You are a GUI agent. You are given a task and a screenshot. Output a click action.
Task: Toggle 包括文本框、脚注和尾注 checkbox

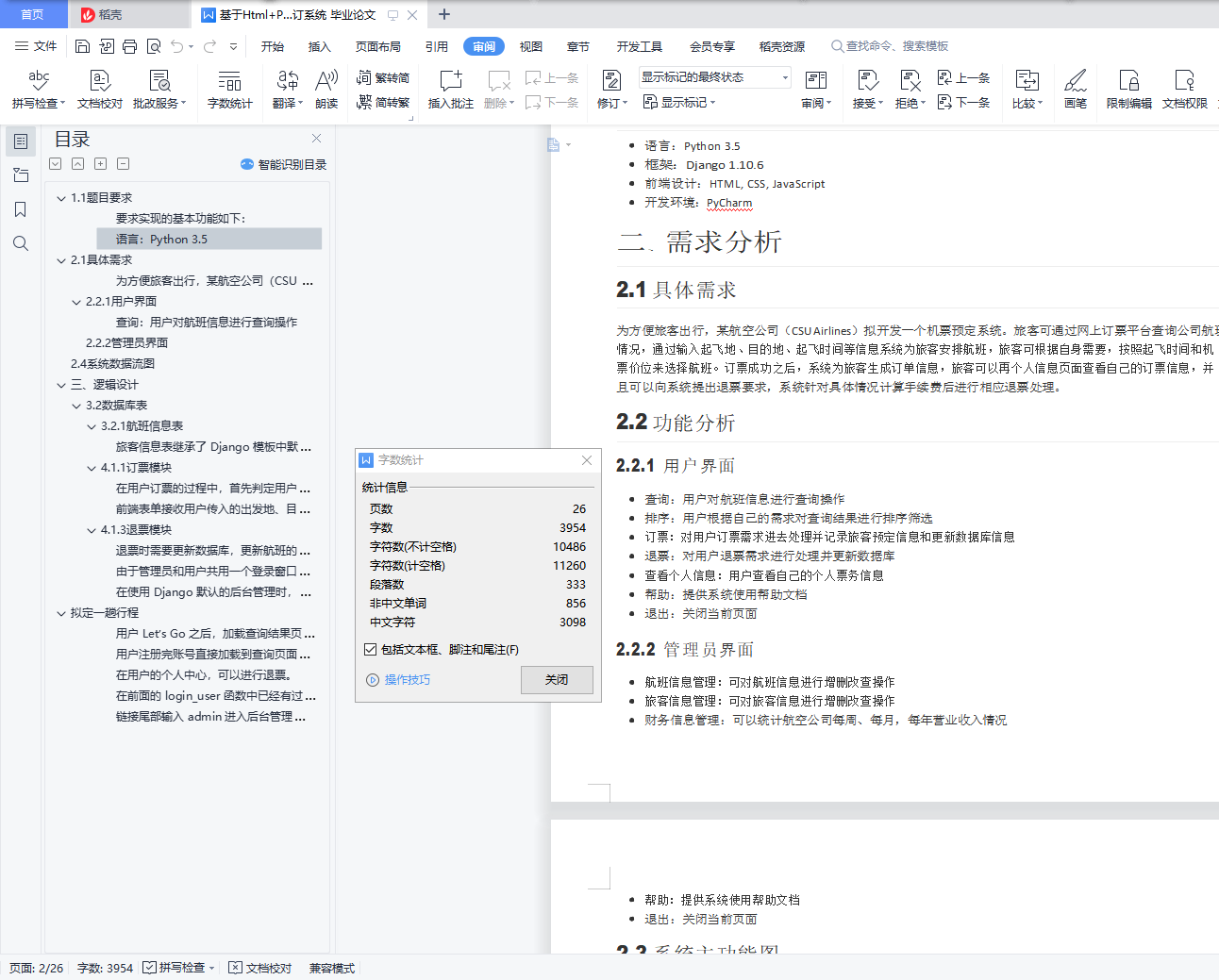(371, 649)
